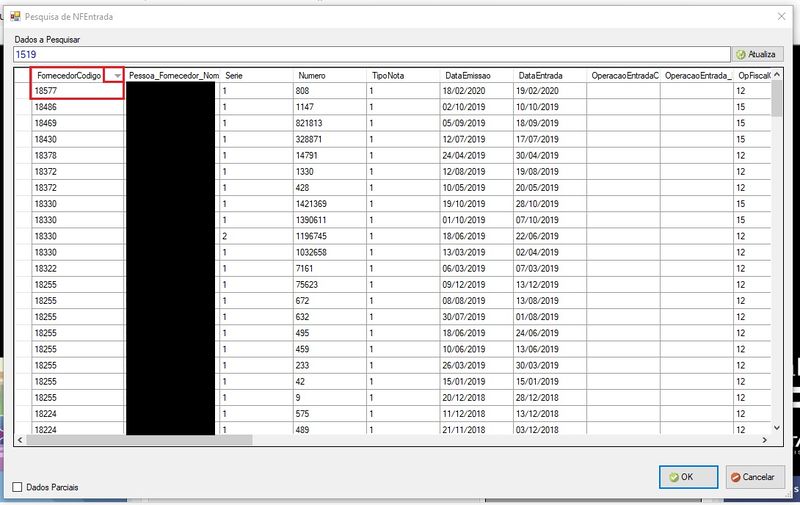
Task: Click the DataEntrada cell 30/04/2019
Action: [x=550, y=156]
